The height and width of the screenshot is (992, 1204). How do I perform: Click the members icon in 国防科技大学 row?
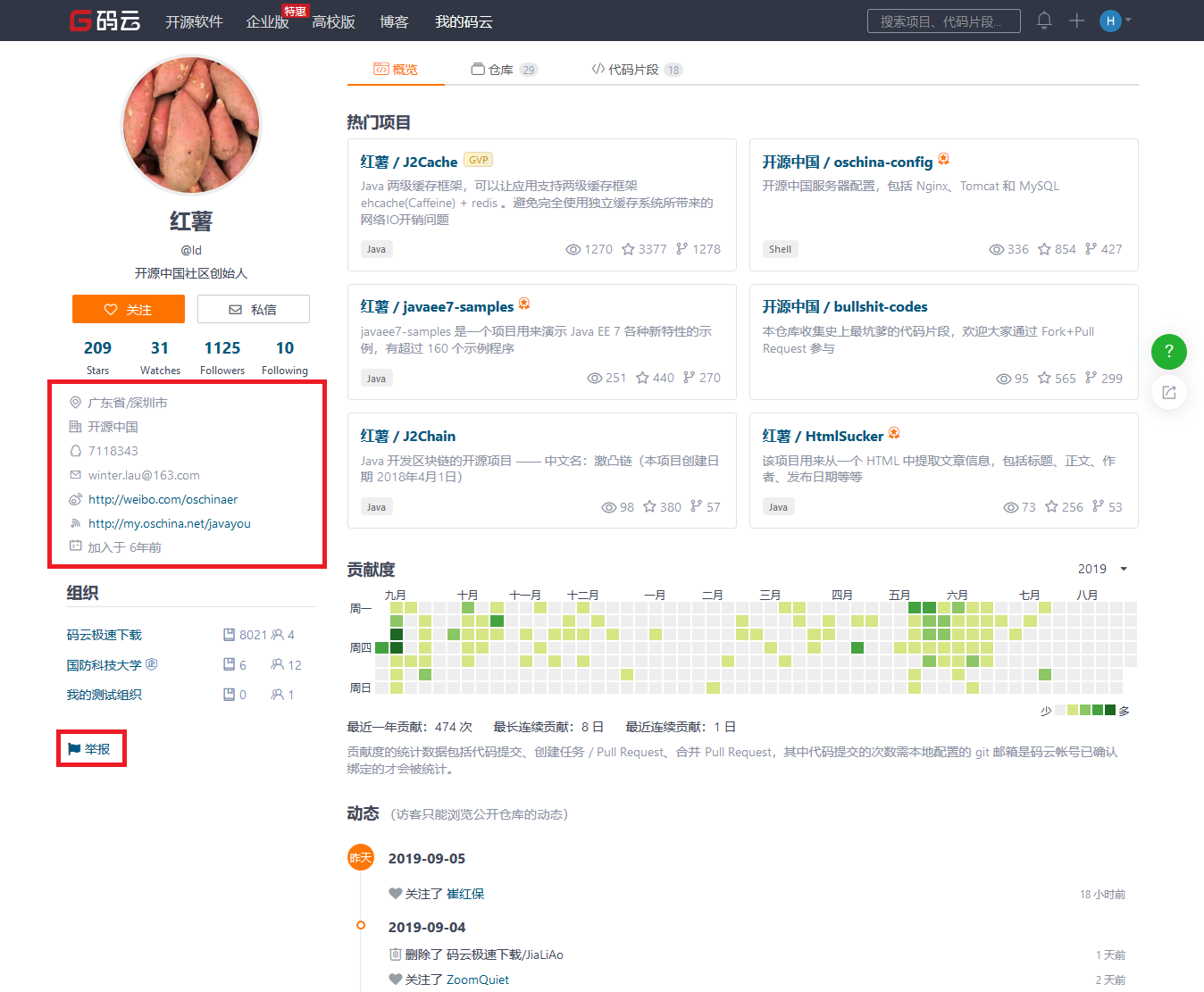(x=278, y=664)
